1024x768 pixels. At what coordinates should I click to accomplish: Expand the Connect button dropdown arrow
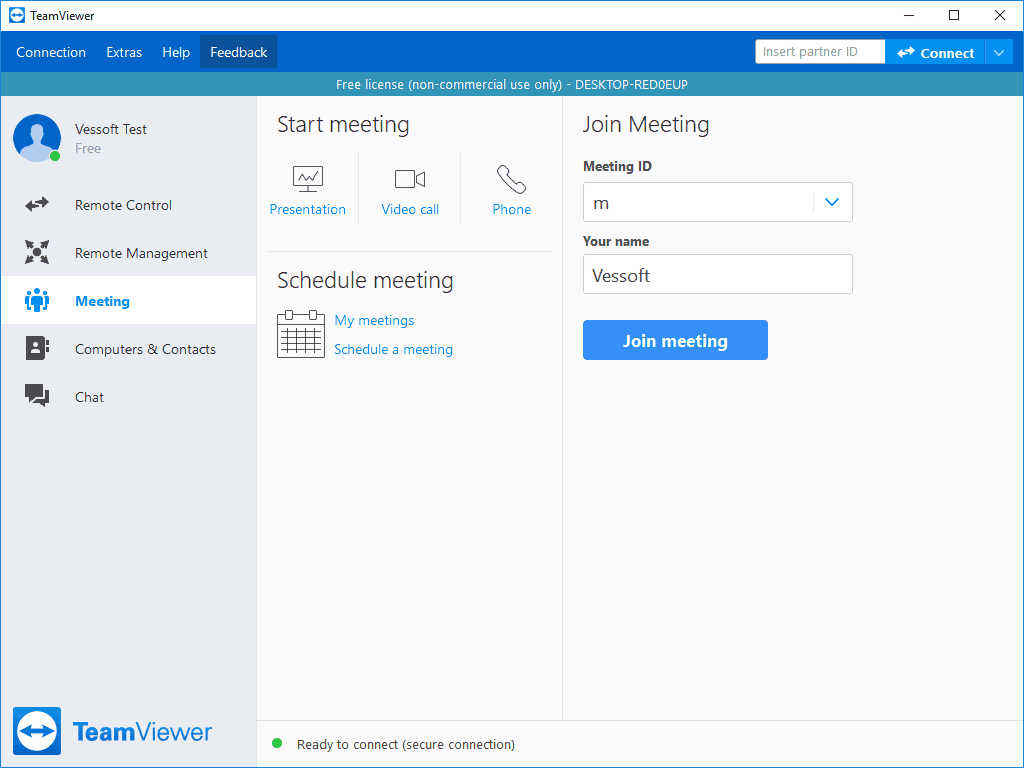click(x=999, y=52)
